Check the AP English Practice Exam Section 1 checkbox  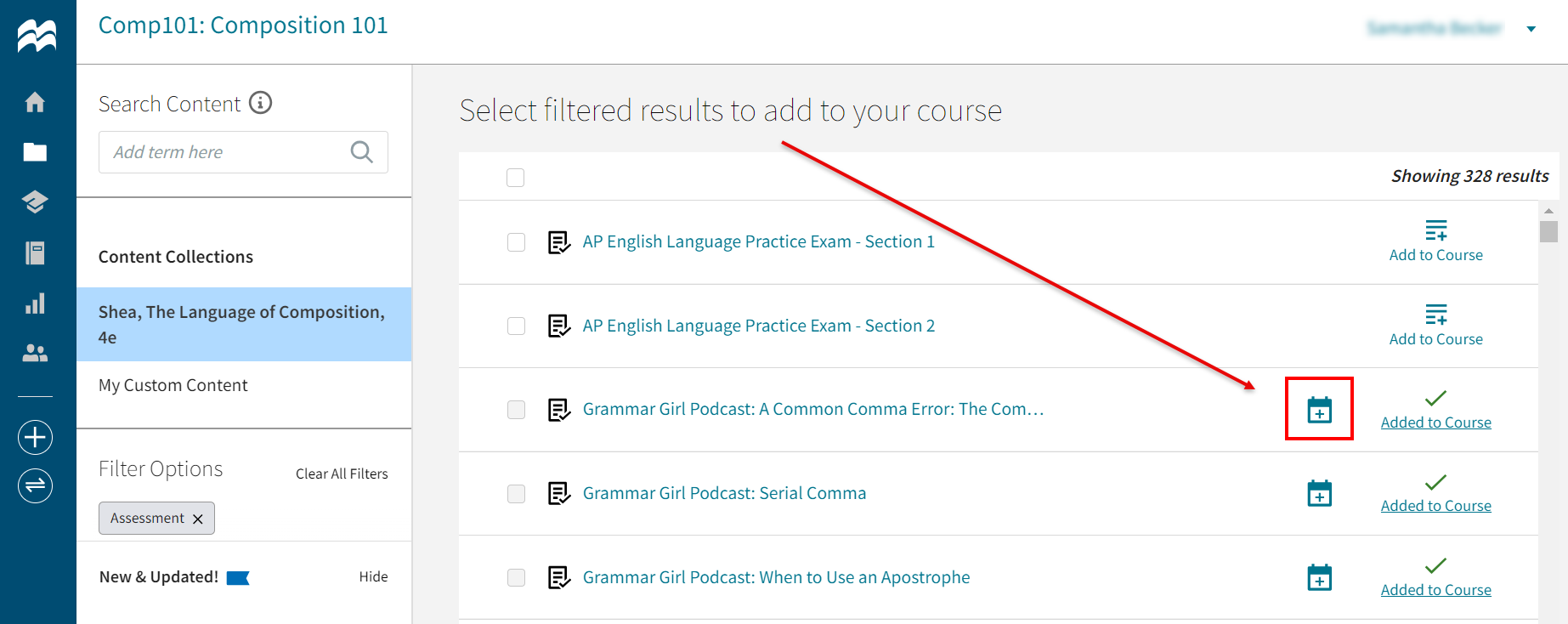[x=516, y=241]
